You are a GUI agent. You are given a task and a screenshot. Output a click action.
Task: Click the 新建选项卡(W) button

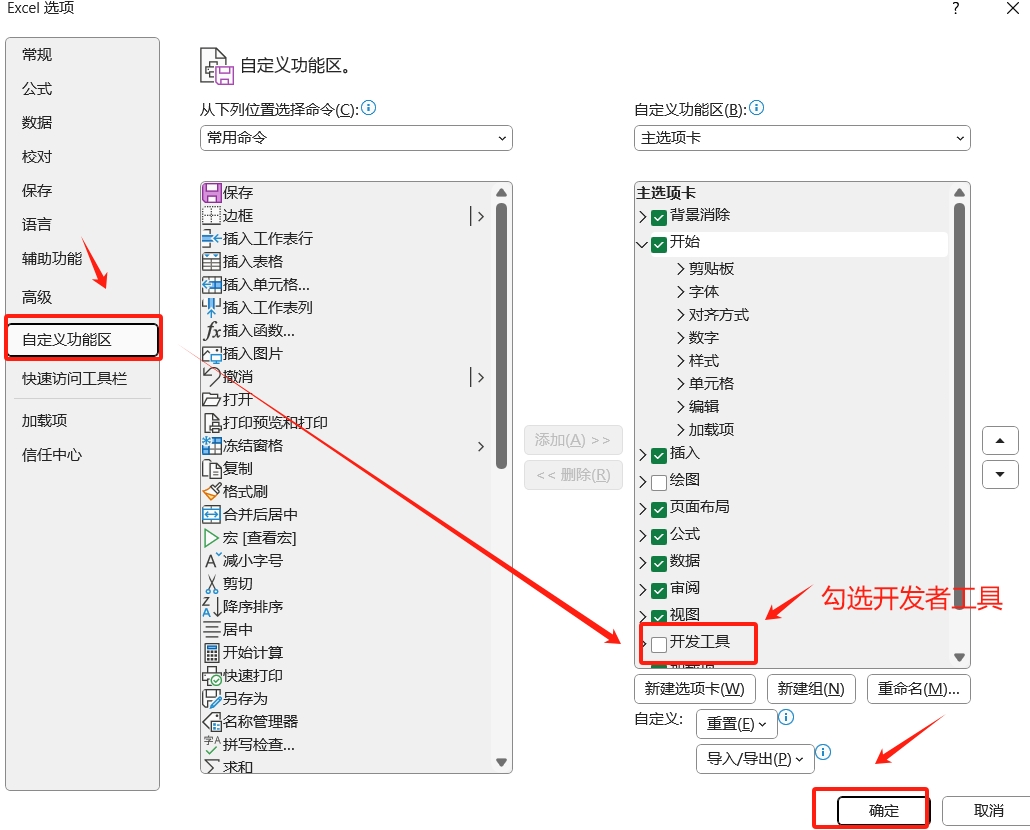[695, 689]
